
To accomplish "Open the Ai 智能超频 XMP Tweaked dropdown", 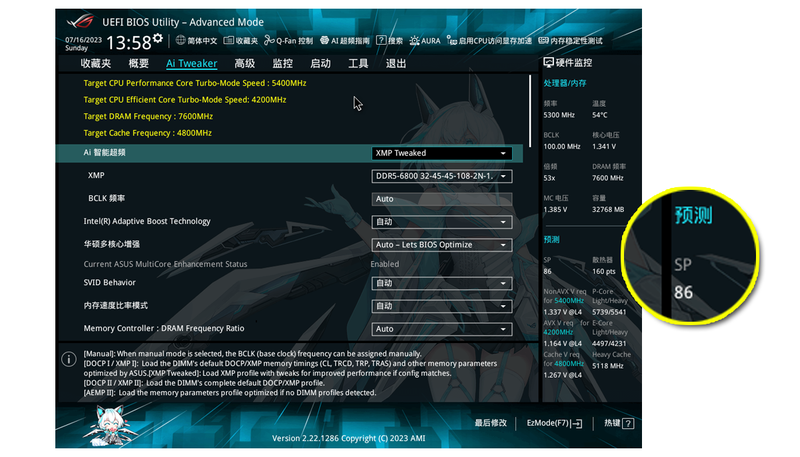I will coord(442,153).
